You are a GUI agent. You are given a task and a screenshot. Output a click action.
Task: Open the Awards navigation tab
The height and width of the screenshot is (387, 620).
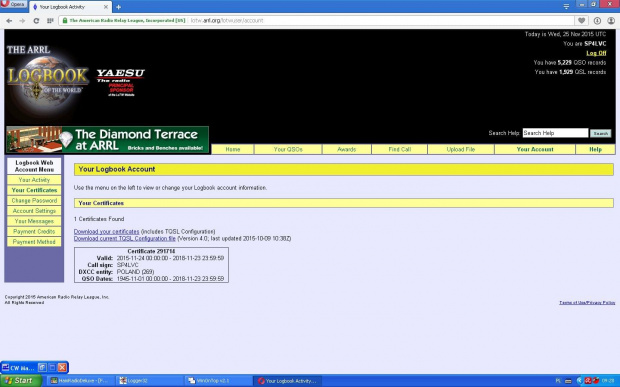[346, 149]
